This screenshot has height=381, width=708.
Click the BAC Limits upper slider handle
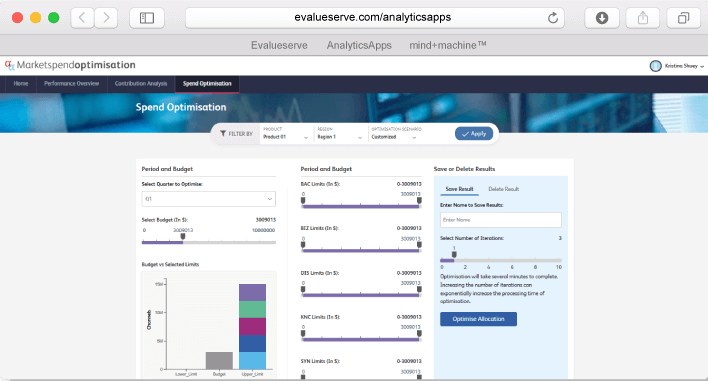[419, 200]
